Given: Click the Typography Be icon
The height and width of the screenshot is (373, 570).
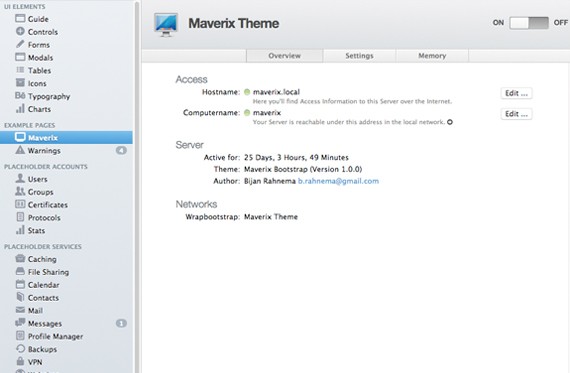Looking at the screenshot, I should click(x=20, y=96).
